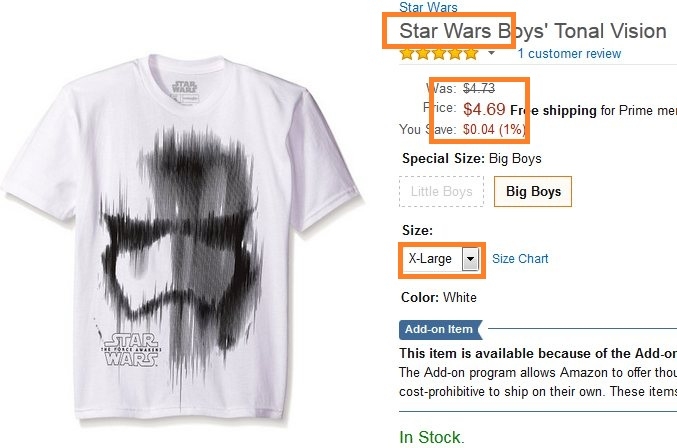677x448 pixels.
Task: Expand the rating breakdown arrow beside stars
Action: (x=491, y=53)
